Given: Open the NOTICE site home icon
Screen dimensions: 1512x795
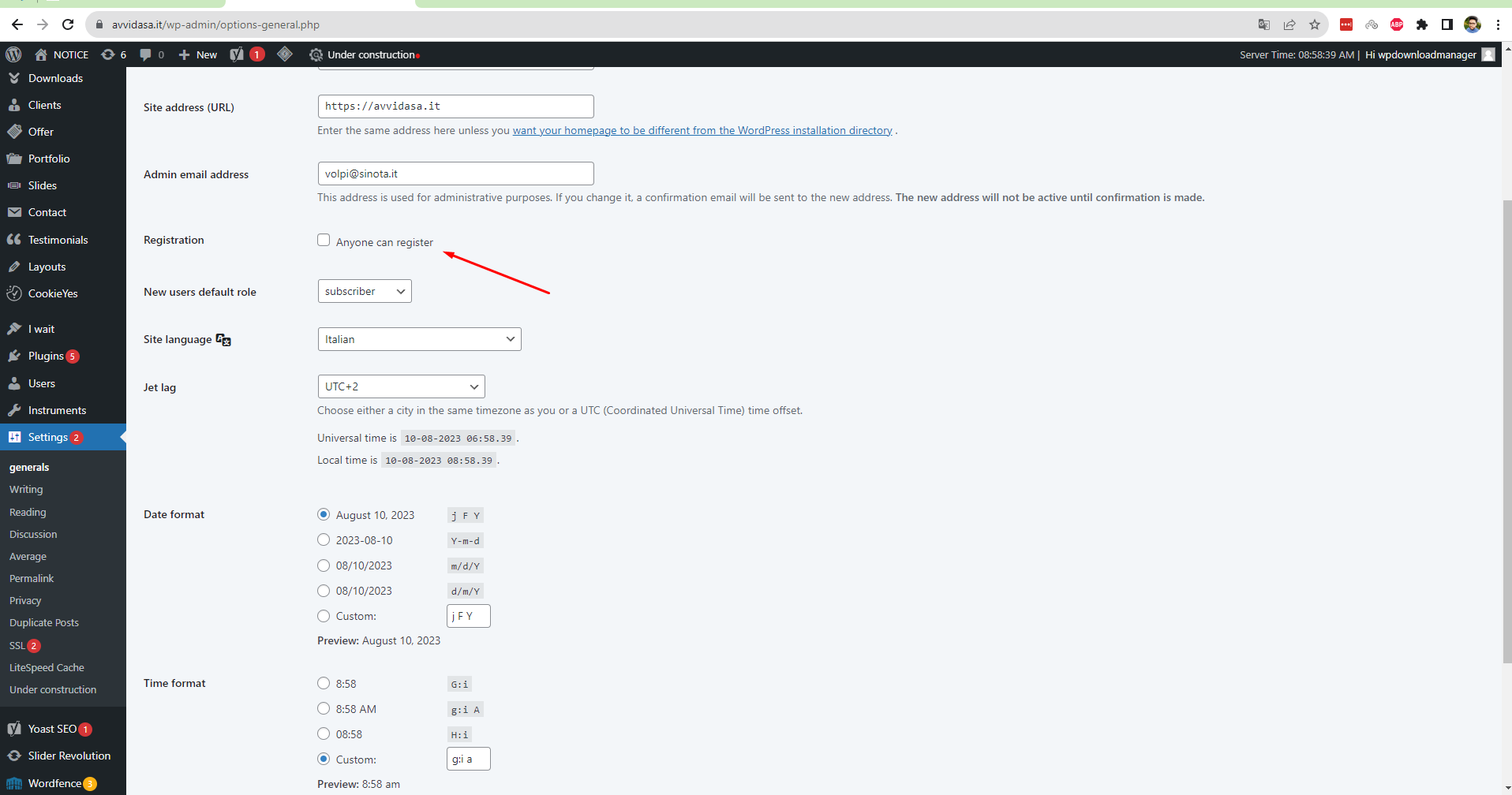Looking at the screenshot, I should (41, 54).
